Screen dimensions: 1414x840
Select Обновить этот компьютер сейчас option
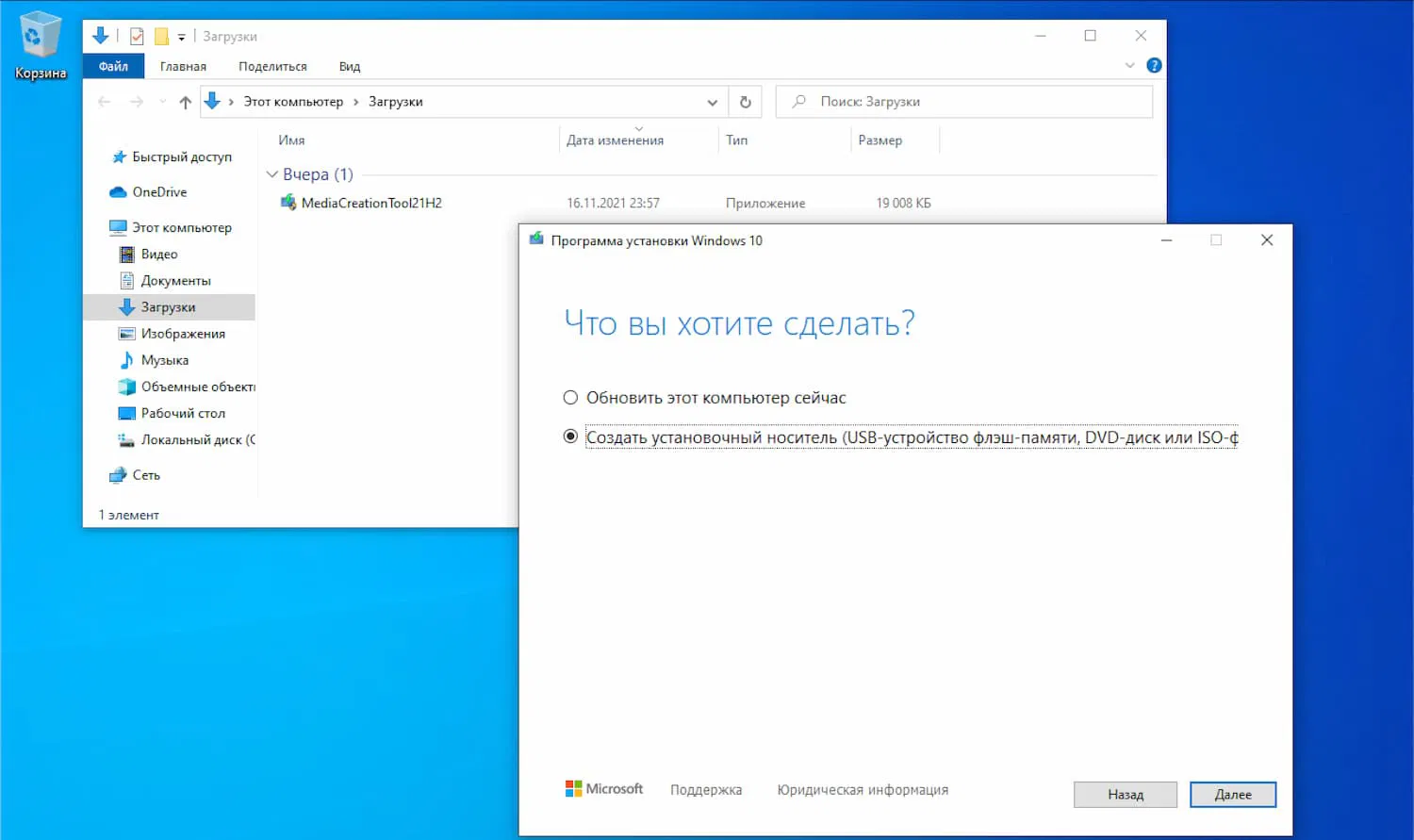(570, 397)
